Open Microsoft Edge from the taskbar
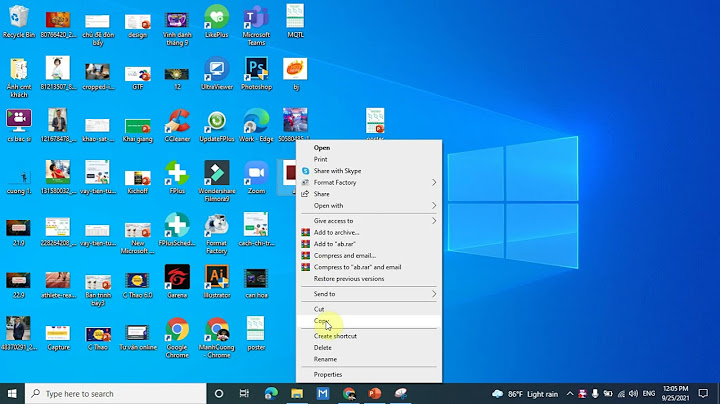The height and width of the screenshot is (404, 720). [271, 393]
